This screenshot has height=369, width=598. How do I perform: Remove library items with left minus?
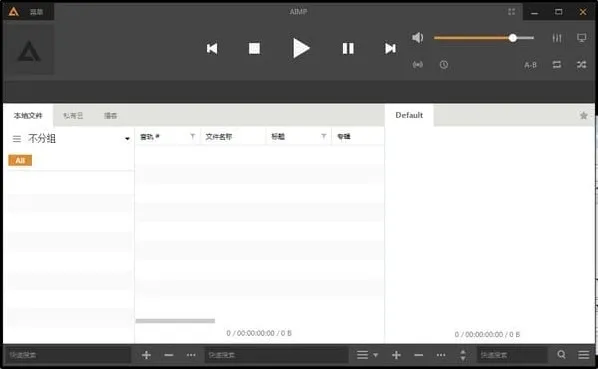pos(169,355)
